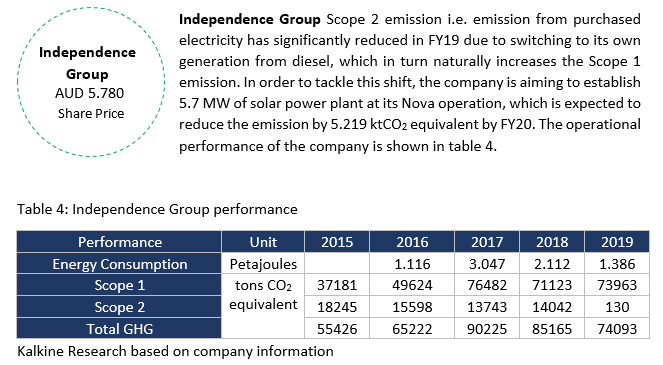The width and height of the screenshot is (663, 365).
Task: Click the 2017 energy value 3.047
Action: [487, 263]
